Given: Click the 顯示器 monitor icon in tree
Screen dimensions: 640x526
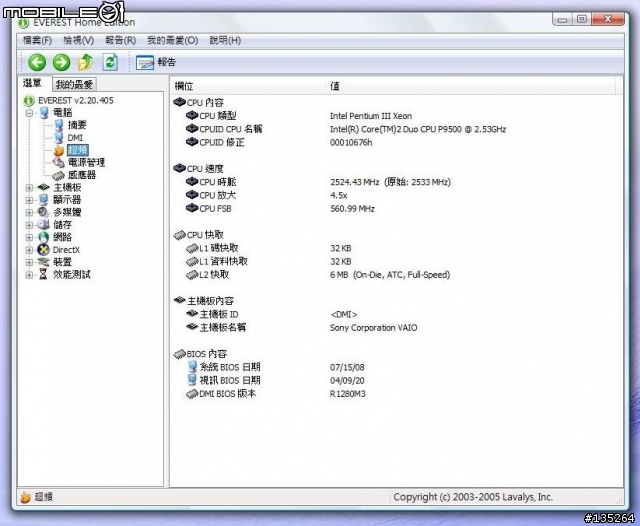Looking at the screenshot, I should pyautogui.click(x=44, y=200).
